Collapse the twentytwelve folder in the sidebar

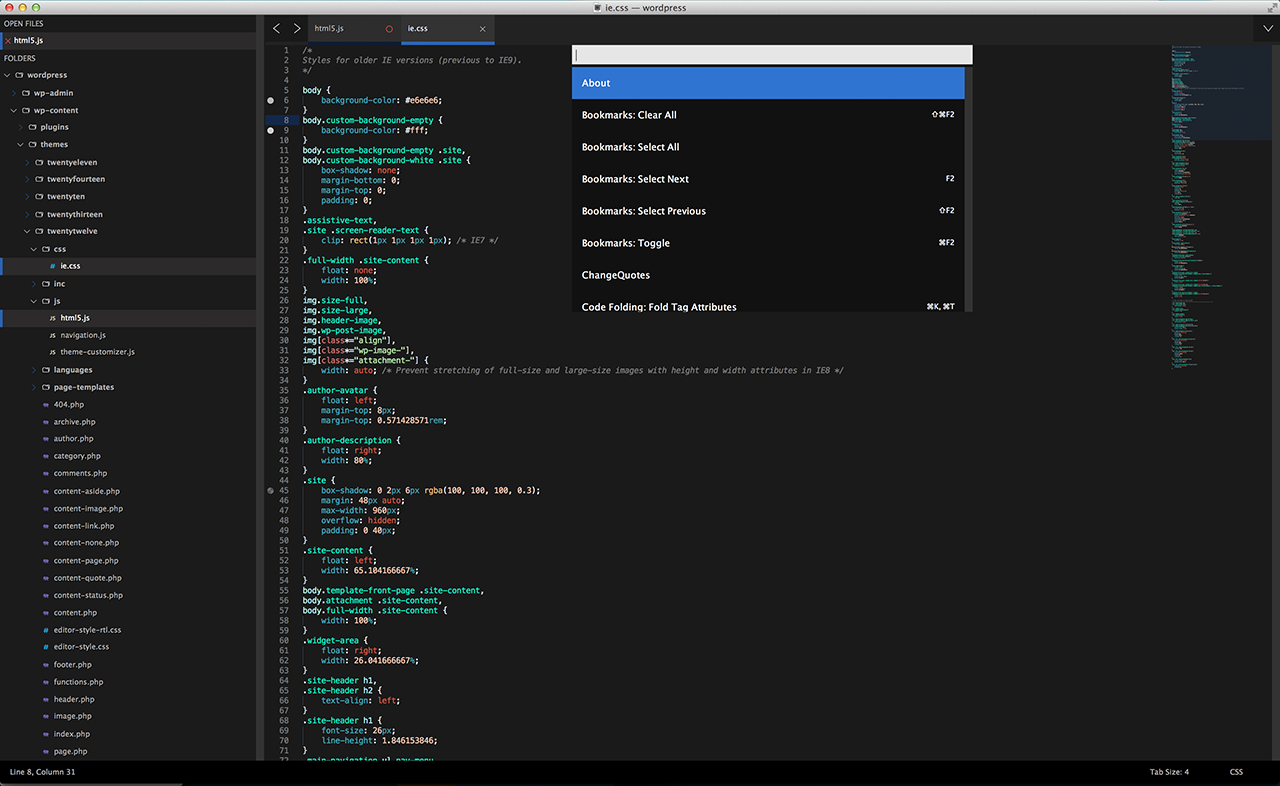click(x=27, y=231)
